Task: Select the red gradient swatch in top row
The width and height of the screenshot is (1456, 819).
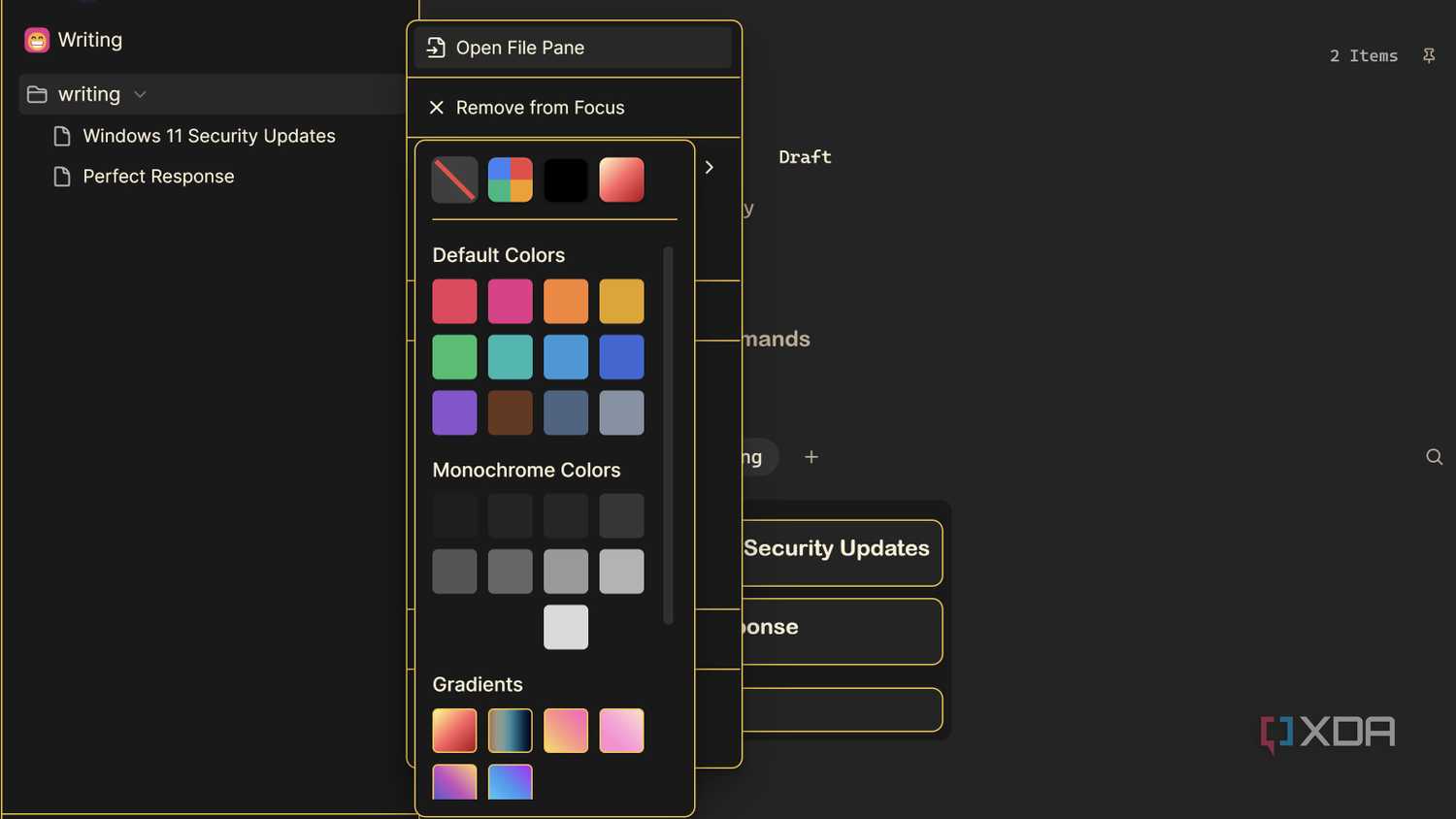Action: click(621, 180)
